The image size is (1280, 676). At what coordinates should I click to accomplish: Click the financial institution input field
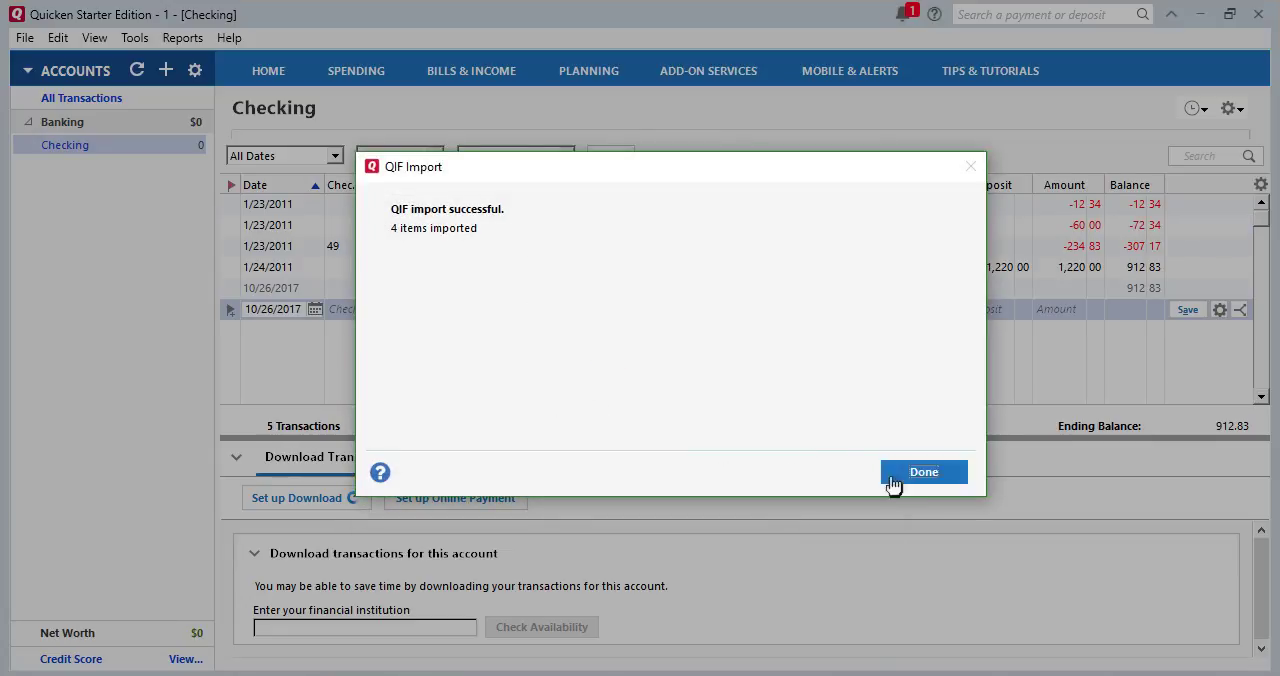coord(365,627)
